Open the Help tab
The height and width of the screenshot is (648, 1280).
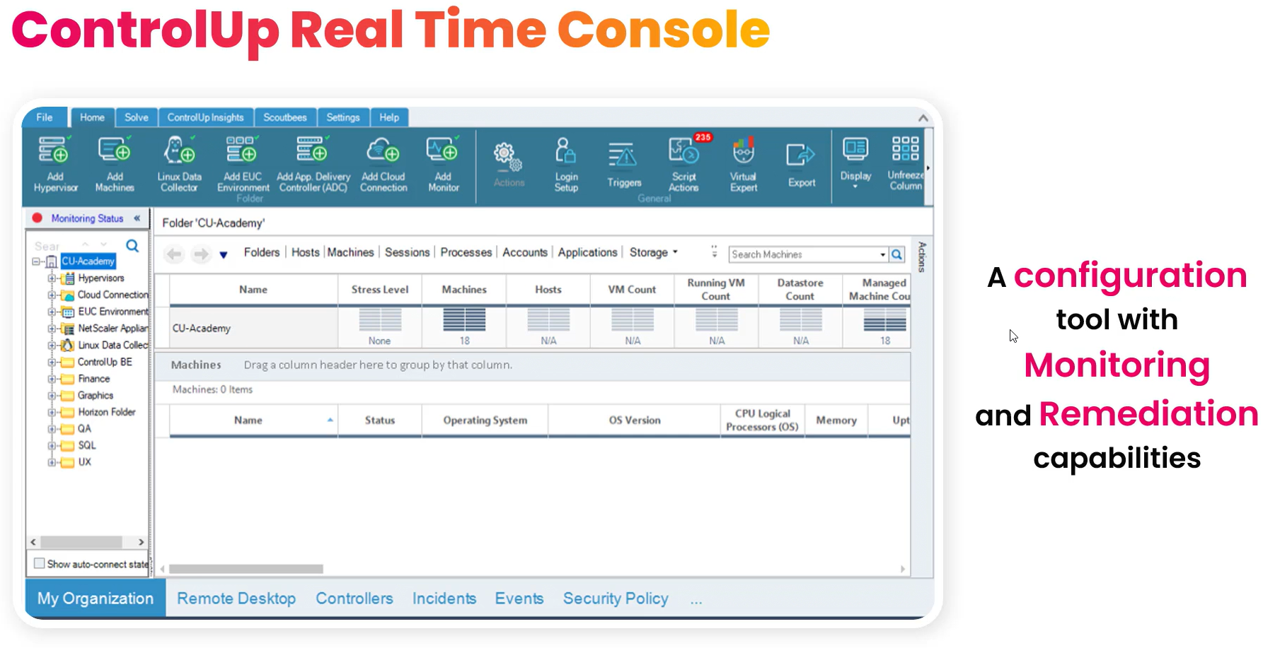(x=389, y=117)
